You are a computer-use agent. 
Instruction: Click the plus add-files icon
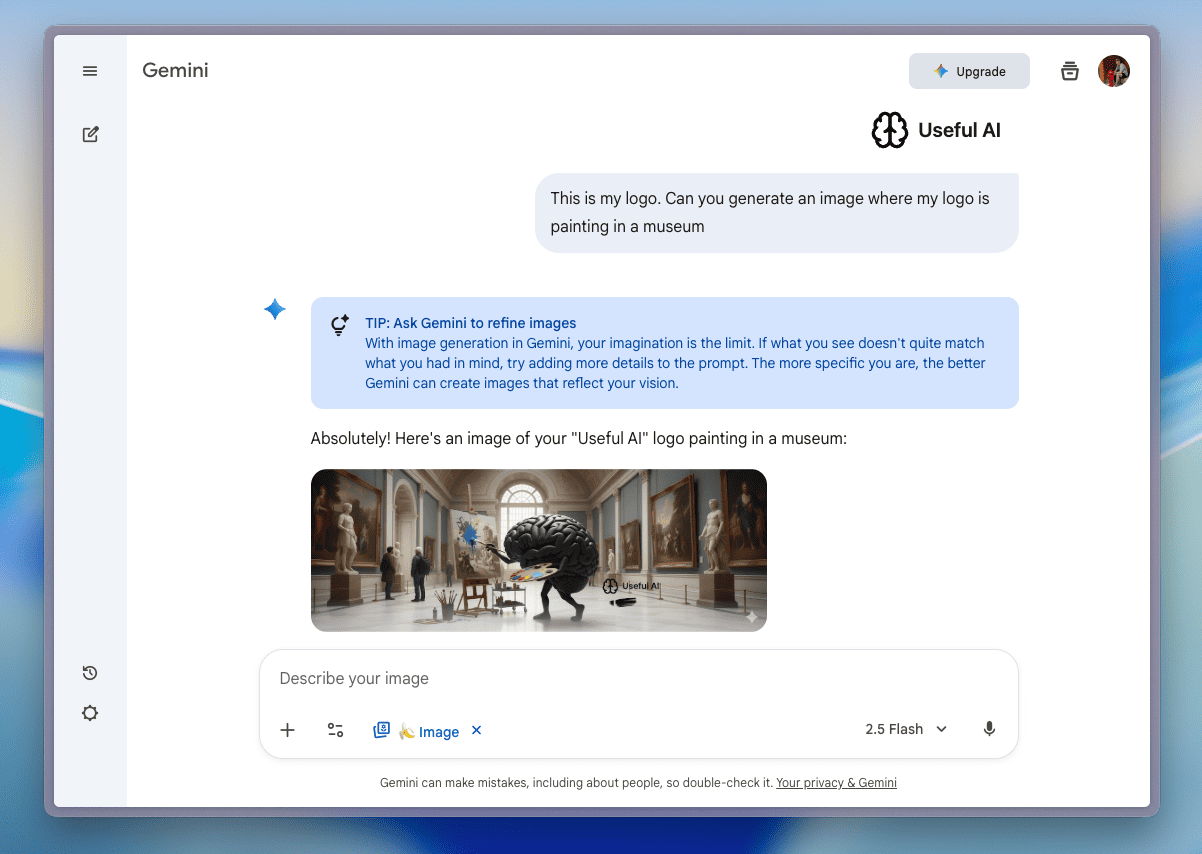click(287, 730)
